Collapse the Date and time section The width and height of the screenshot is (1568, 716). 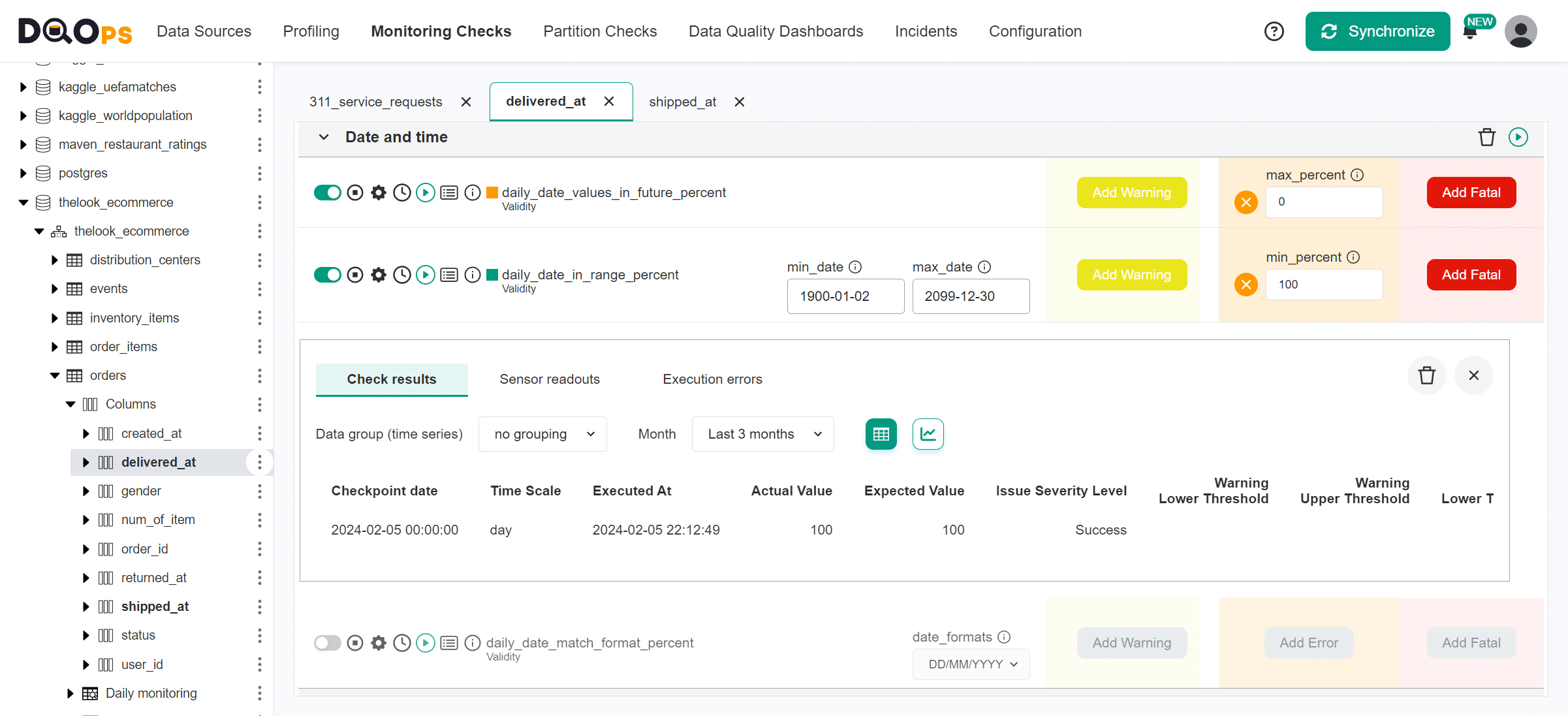point(324,137)
